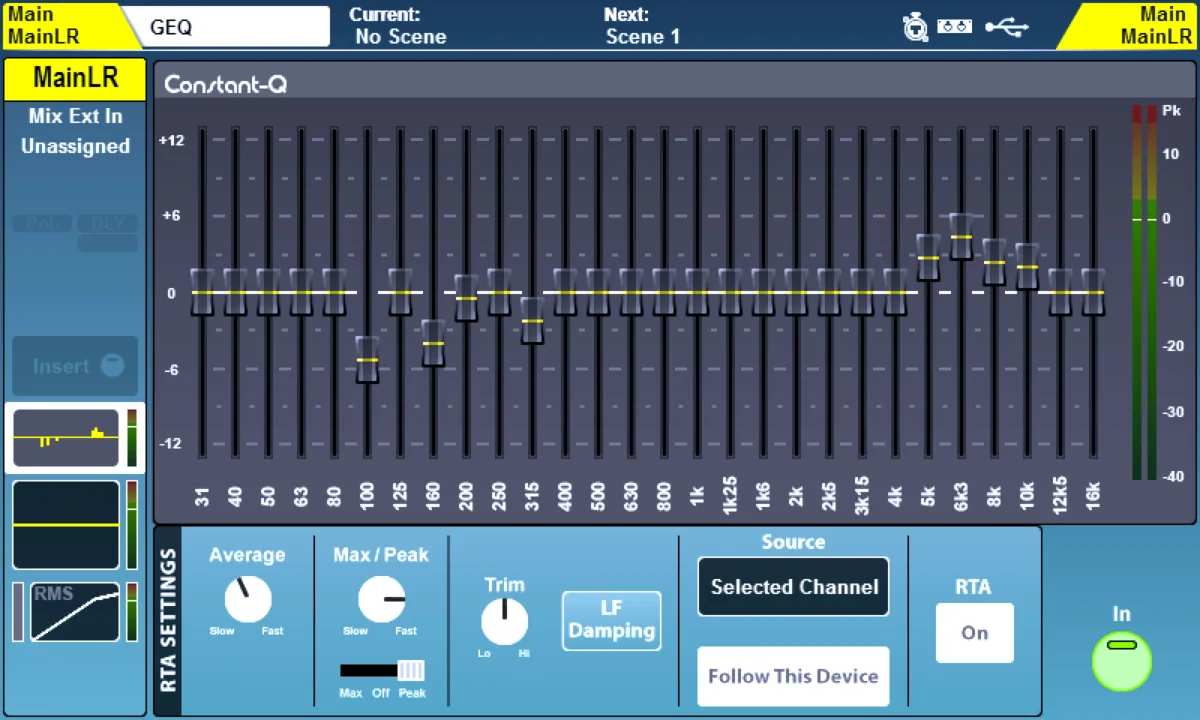
Task: Click the Average speed knob
Action: pos(247,600)
